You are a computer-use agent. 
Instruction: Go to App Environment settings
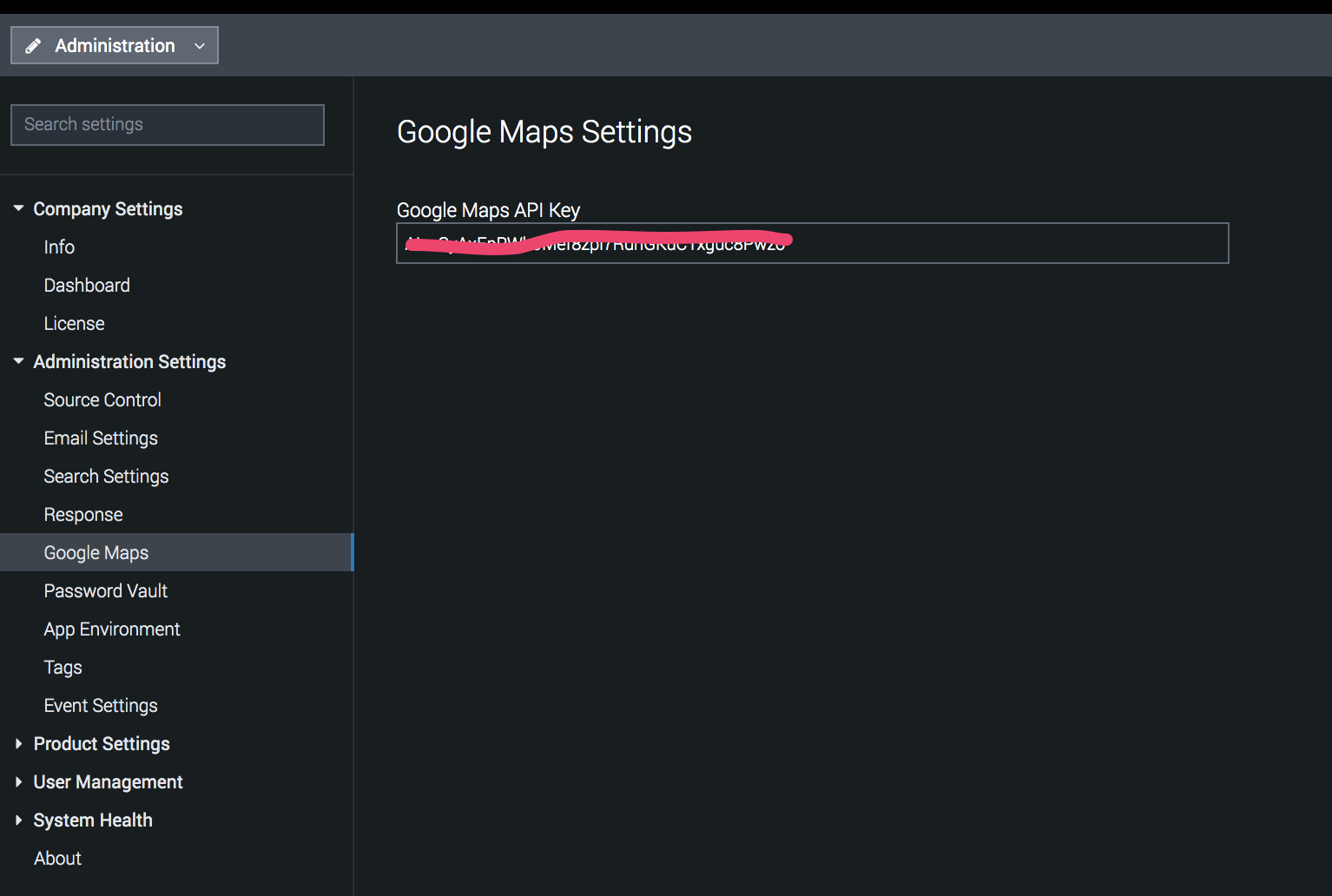112,629
